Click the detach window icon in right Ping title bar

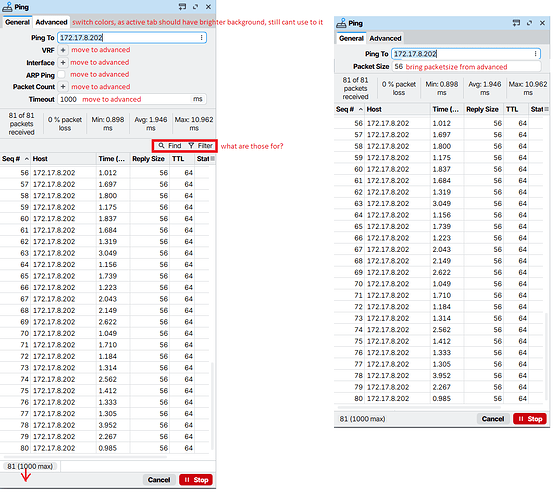pyautogui.click(x=516, y=23)
